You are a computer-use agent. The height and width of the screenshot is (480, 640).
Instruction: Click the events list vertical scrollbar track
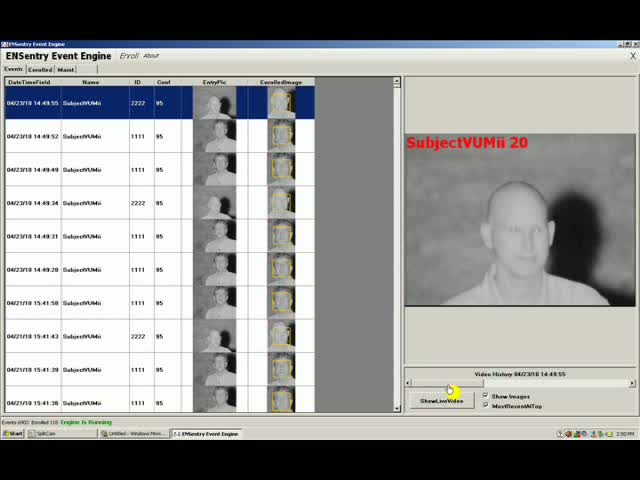397,245
